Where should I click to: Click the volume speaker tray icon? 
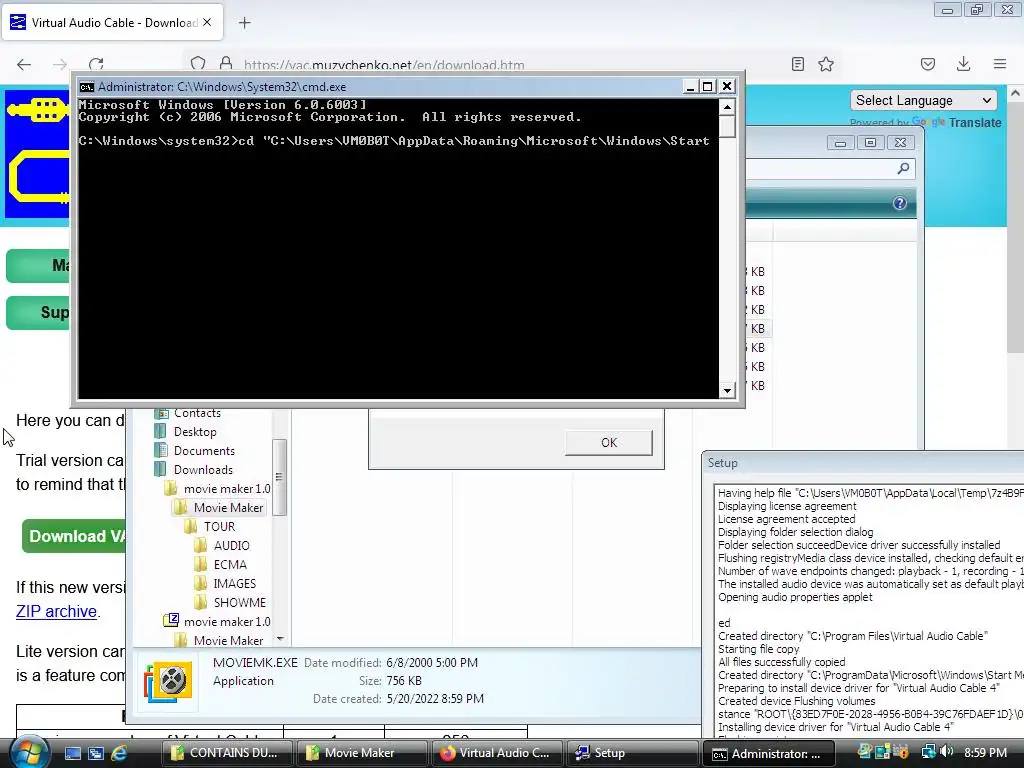click(947, 752)
